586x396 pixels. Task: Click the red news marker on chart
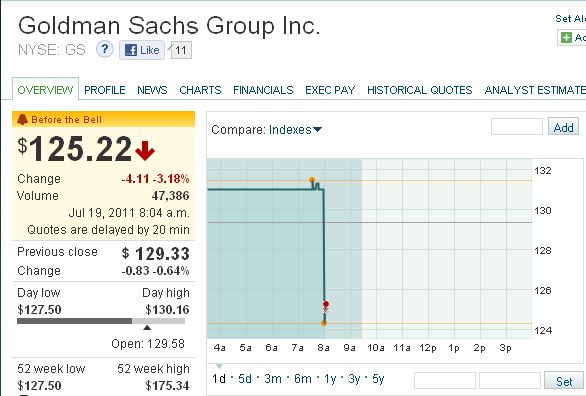(x=326, y=304)
